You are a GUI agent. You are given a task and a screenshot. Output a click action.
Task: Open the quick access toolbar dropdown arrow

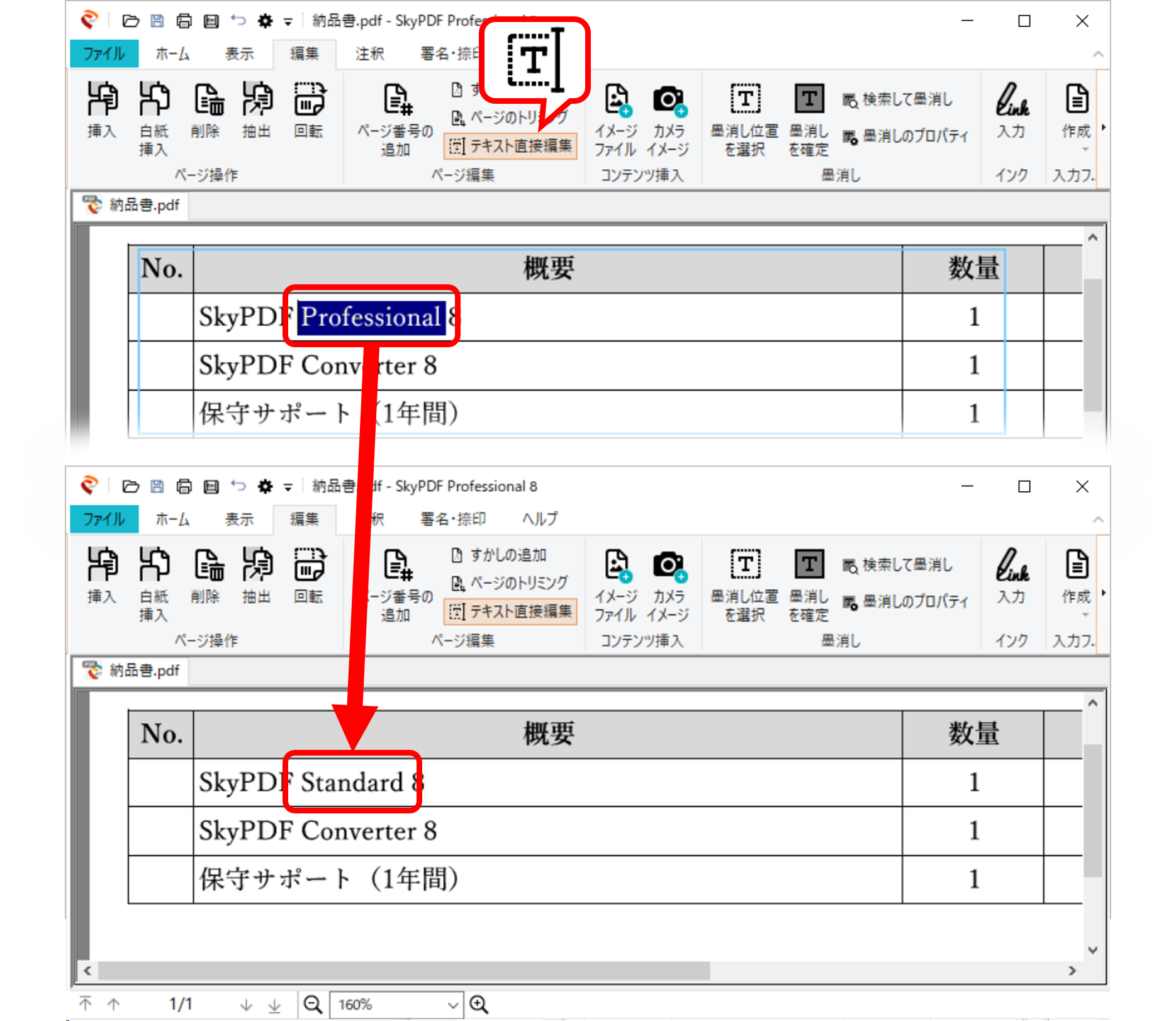(287, 21)
